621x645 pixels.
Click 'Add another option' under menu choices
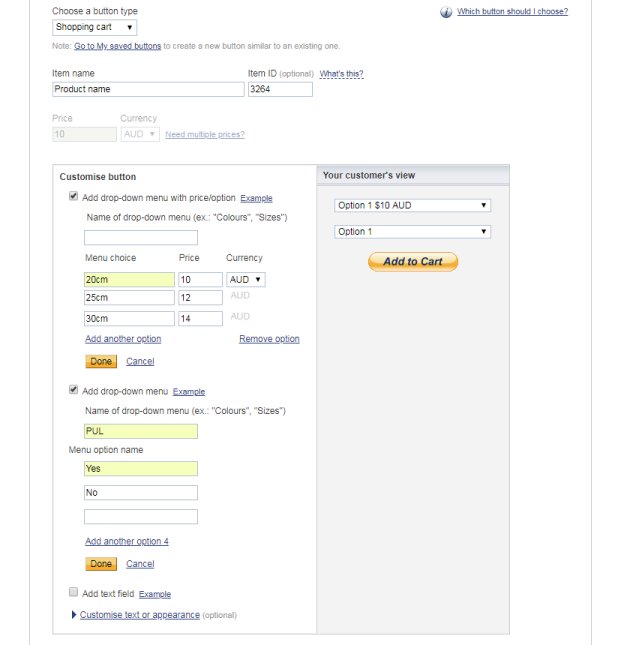[123, 339]
